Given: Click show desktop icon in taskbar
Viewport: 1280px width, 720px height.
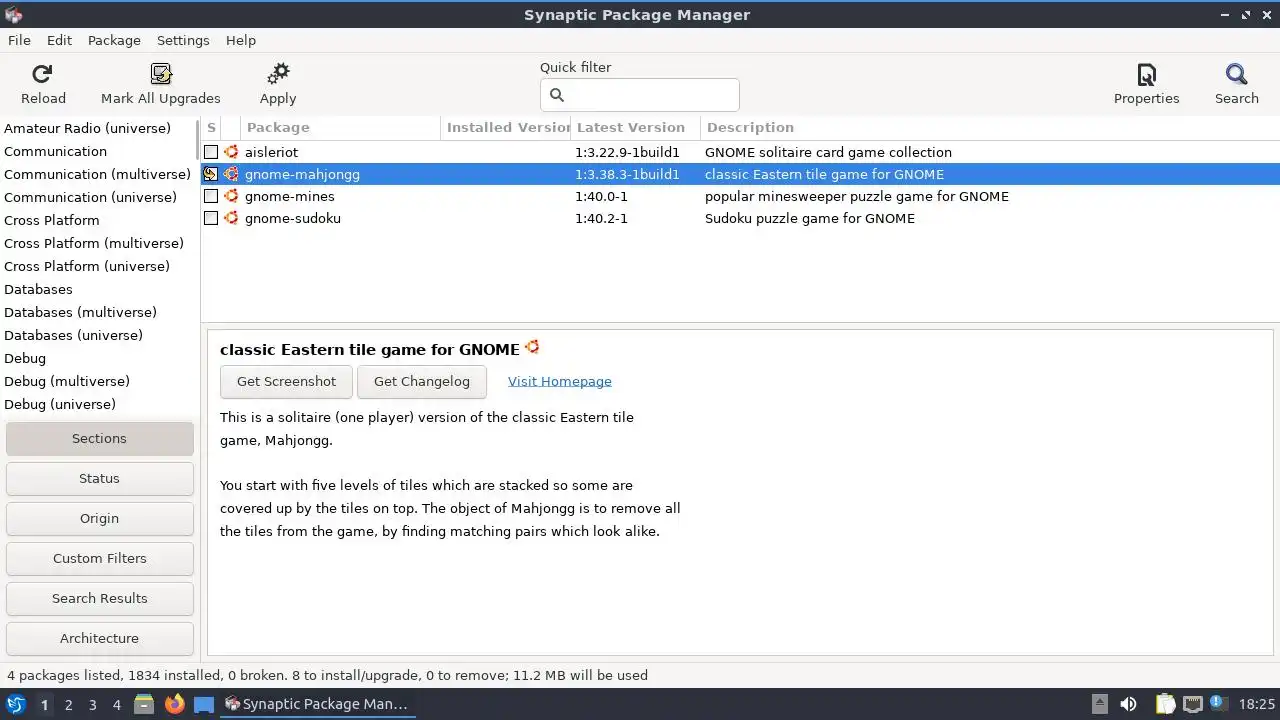Looking at the screenshot, I should point(204,704).
